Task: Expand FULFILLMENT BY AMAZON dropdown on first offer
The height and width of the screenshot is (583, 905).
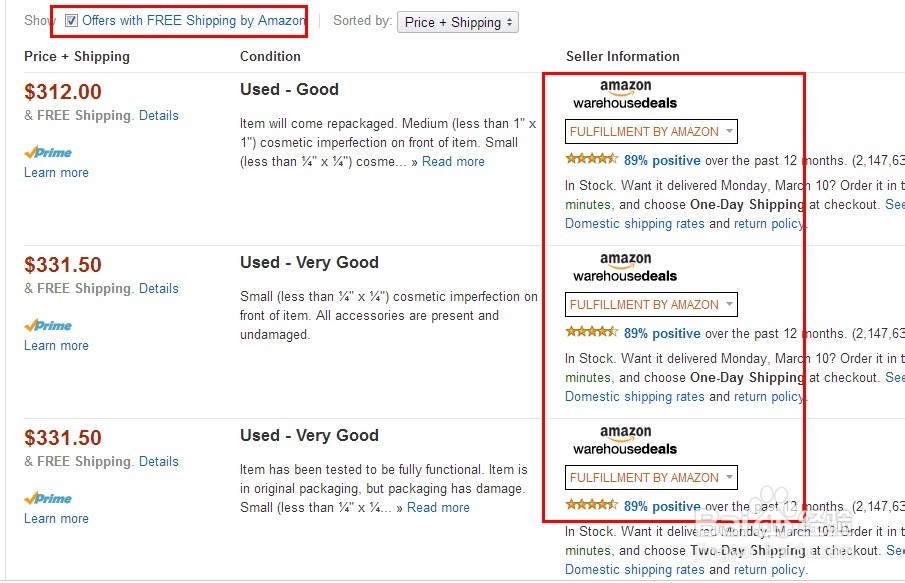Action: pos(651,130)
